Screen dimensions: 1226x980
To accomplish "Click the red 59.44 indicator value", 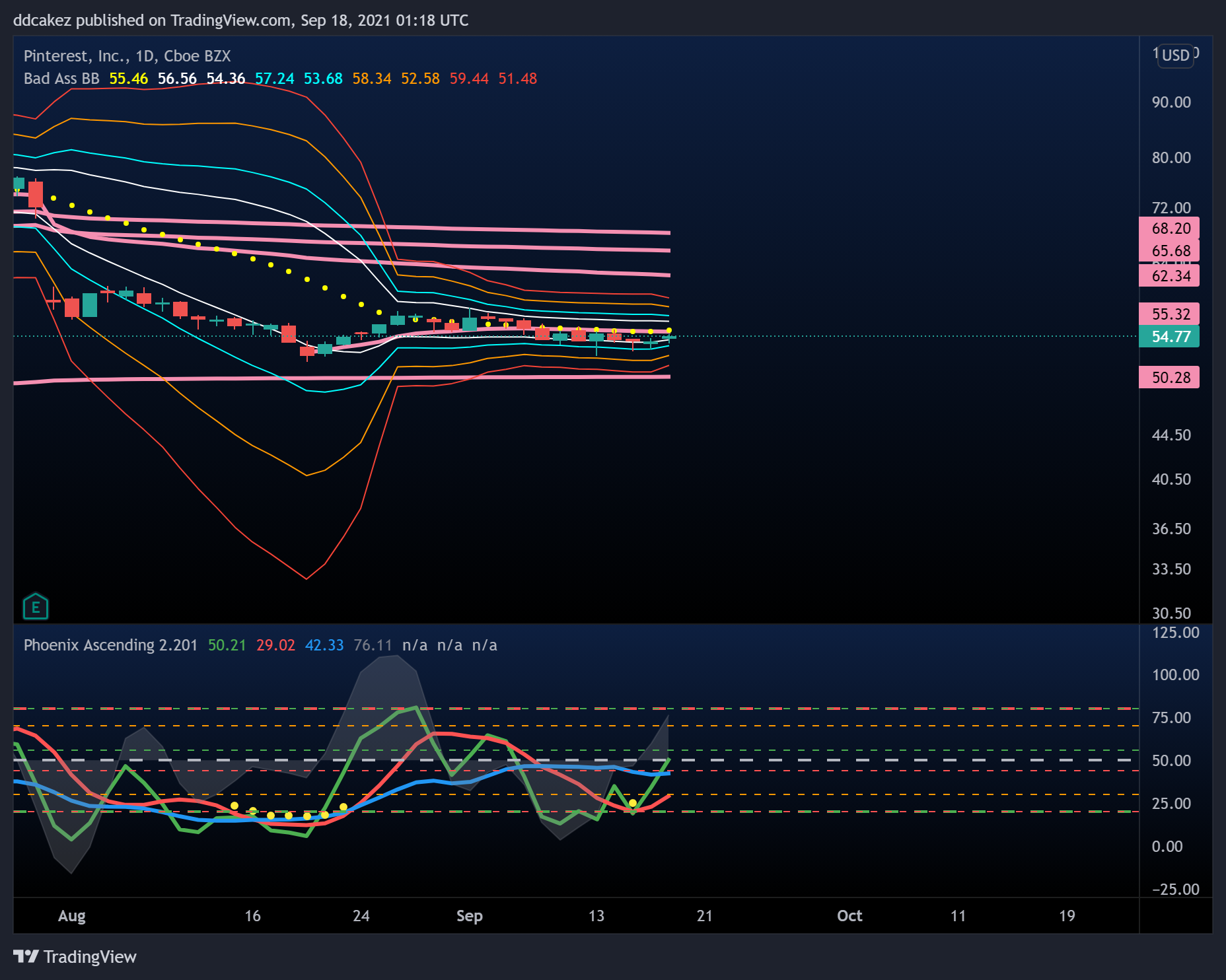I will pyautogui.click(x=469, y=79).
